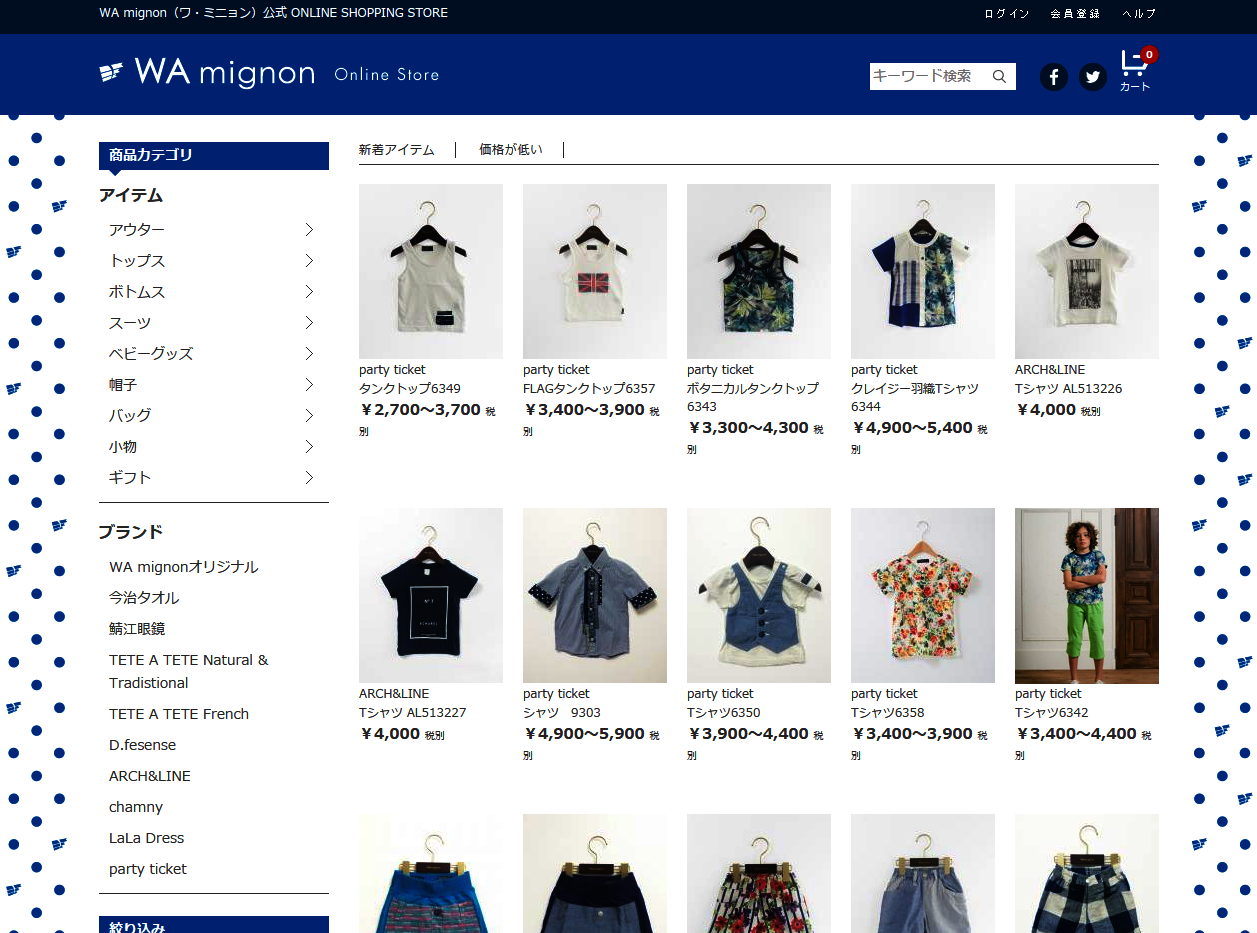Screen dimensions: 1257x933
Task: Open Tシャツ AL513227 product image
Action: [x=431, y=595]
